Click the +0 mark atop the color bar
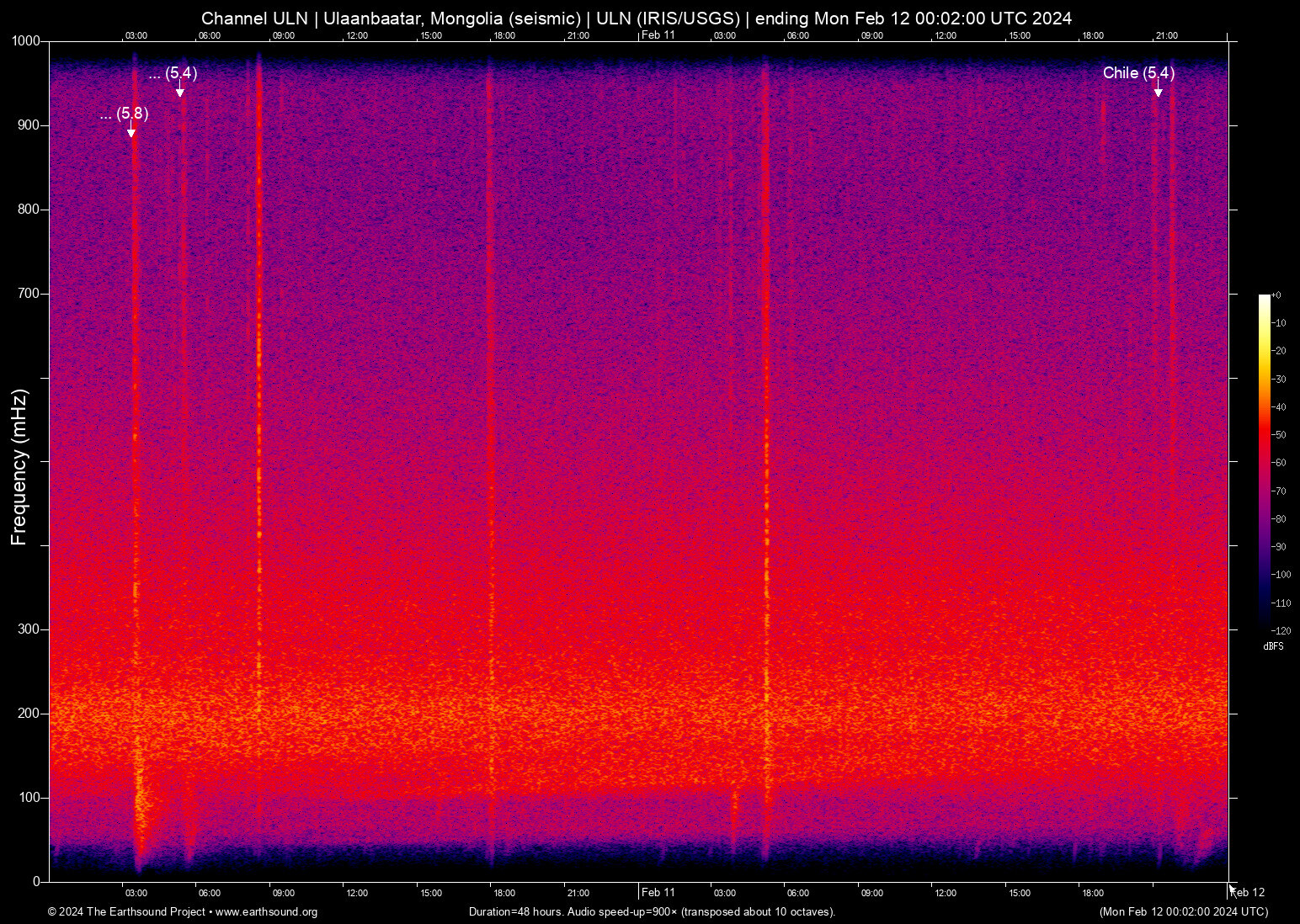The image size is (1300, 924). point(1275,295)
